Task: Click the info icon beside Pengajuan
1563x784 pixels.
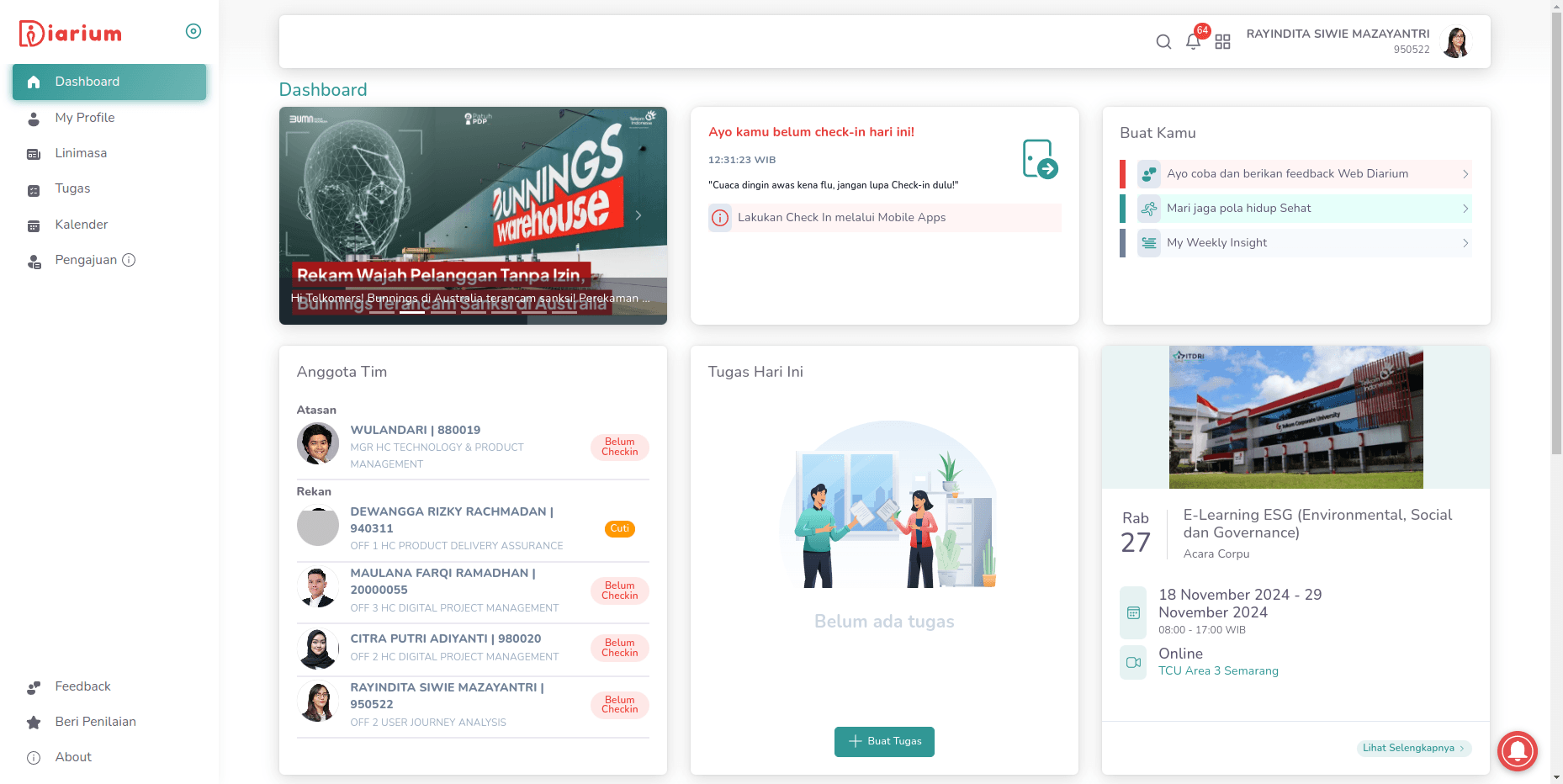Action: 129,260
